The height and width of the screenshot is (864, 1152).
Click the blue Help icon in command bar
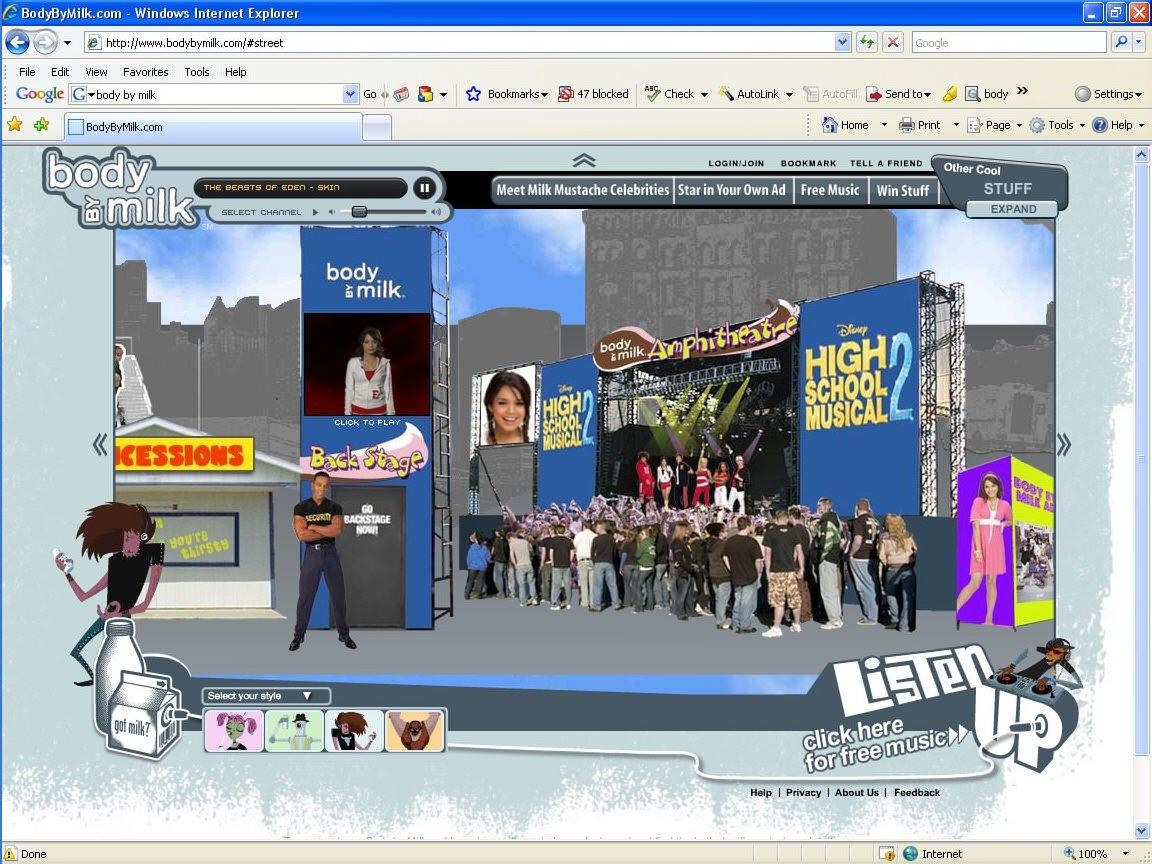(x=1100, y=125)
